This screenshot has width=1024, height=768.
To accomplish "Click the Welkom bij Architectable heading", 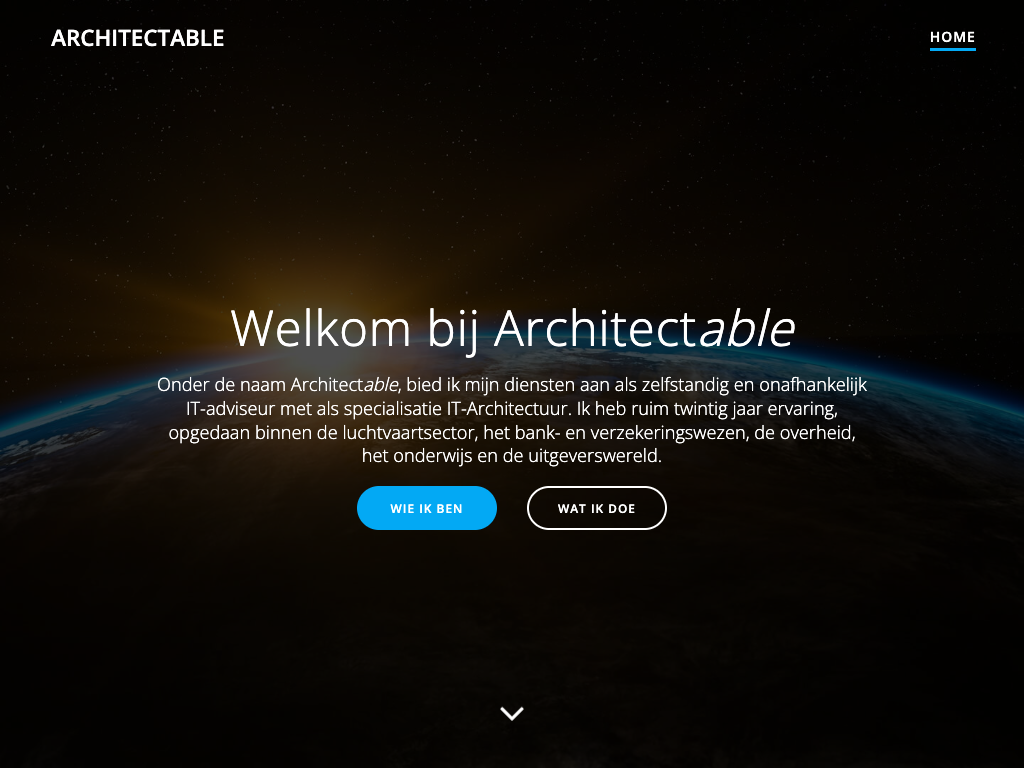I will [x=513, y=328].
